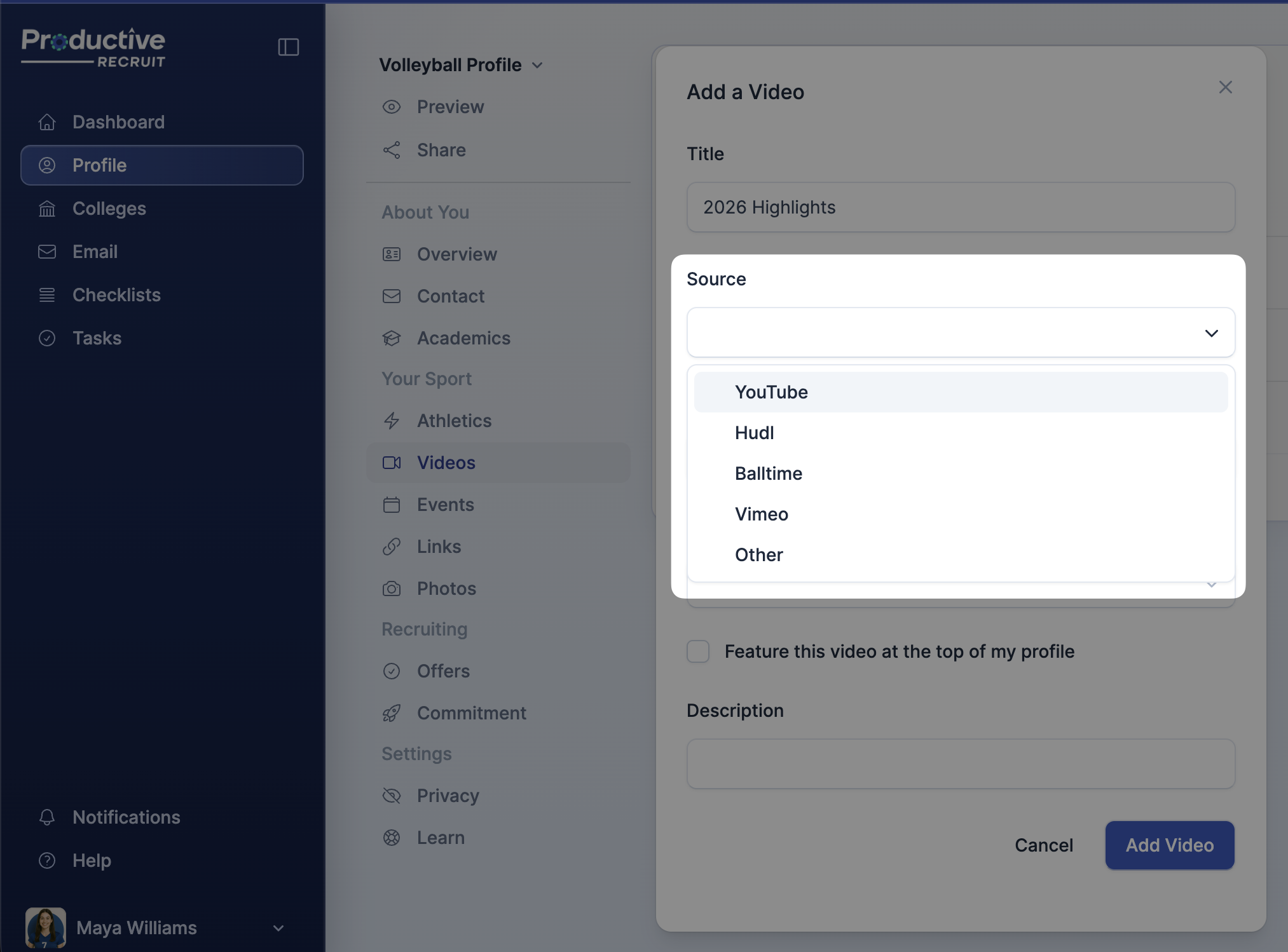Click Cancel in the dialog
Viewport: 1288px width, 952px height.
click(1043, 845)
